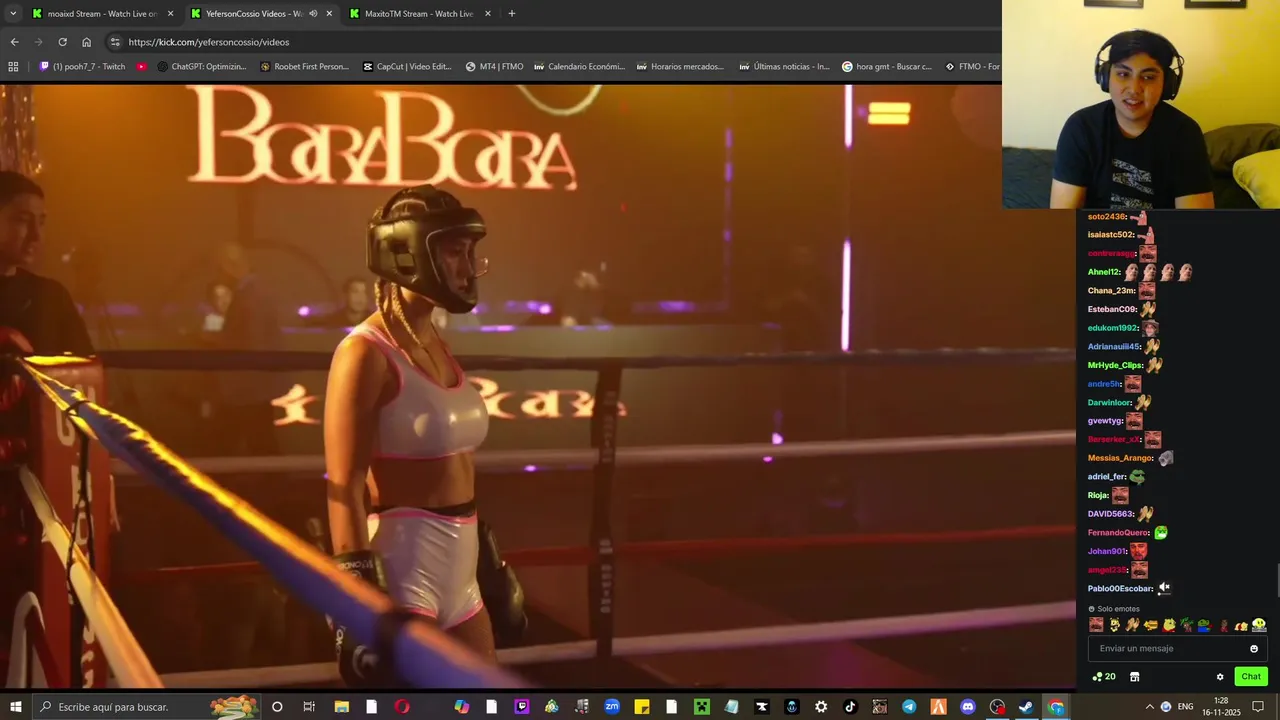Click chat username DAVID5663
The width and height of the screenshot is (1280, 720).
click(x=1110, y=514)
